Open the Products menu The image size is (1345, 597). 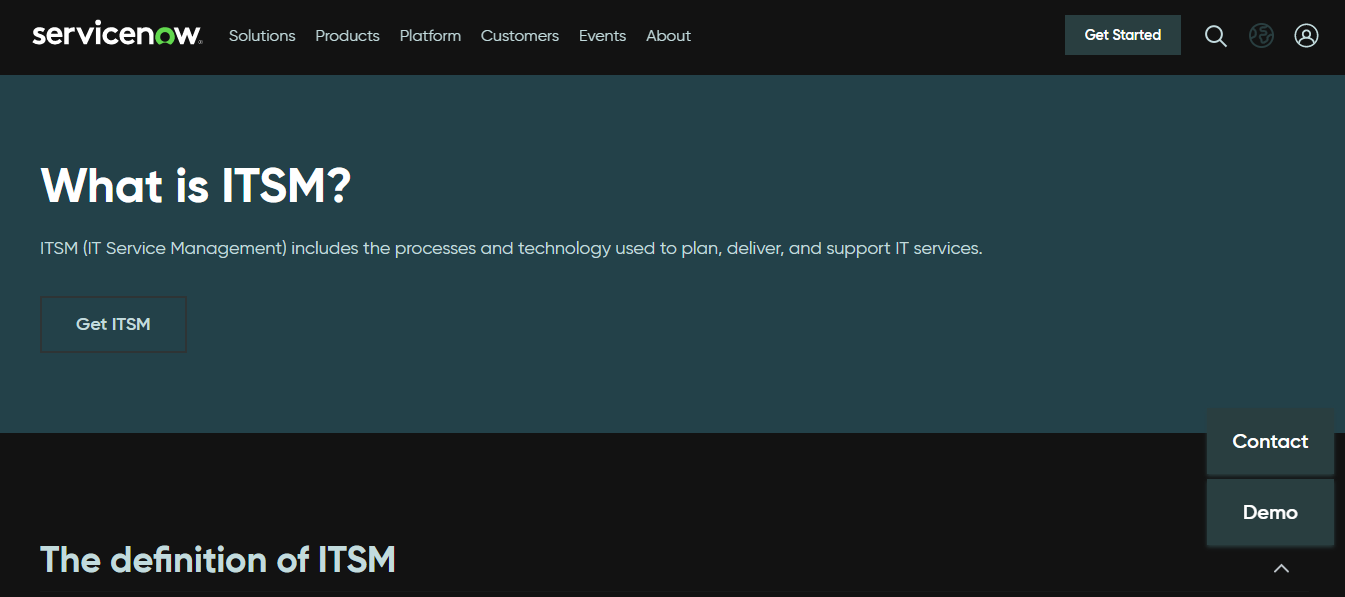(347, 36)
